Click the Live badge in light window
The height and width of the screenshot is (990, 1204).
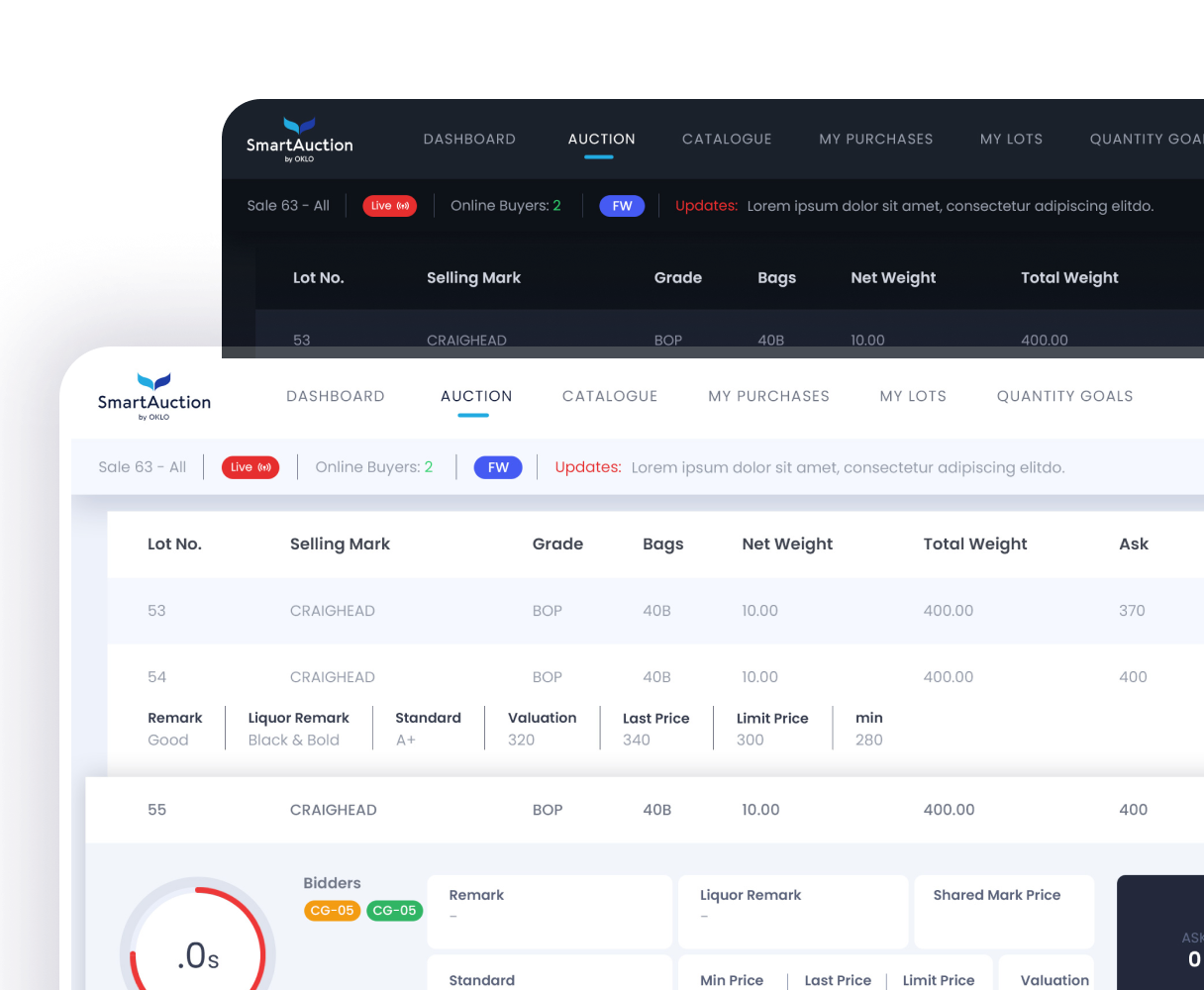pyautogui.click(x=251, y=467)
